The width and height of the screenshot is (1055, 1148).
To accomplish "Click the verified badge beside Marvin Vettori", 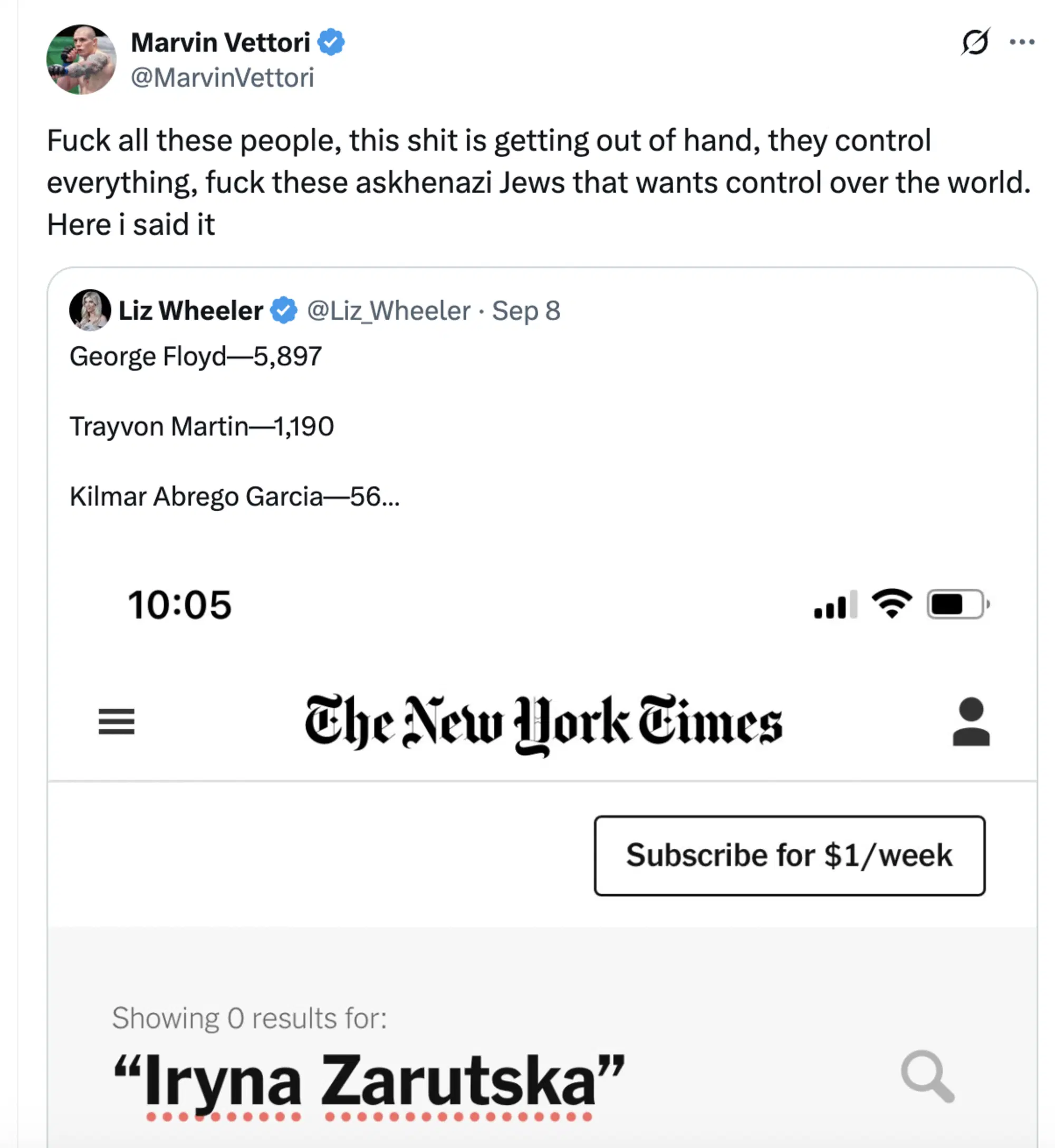I will [x=331, y=42].
